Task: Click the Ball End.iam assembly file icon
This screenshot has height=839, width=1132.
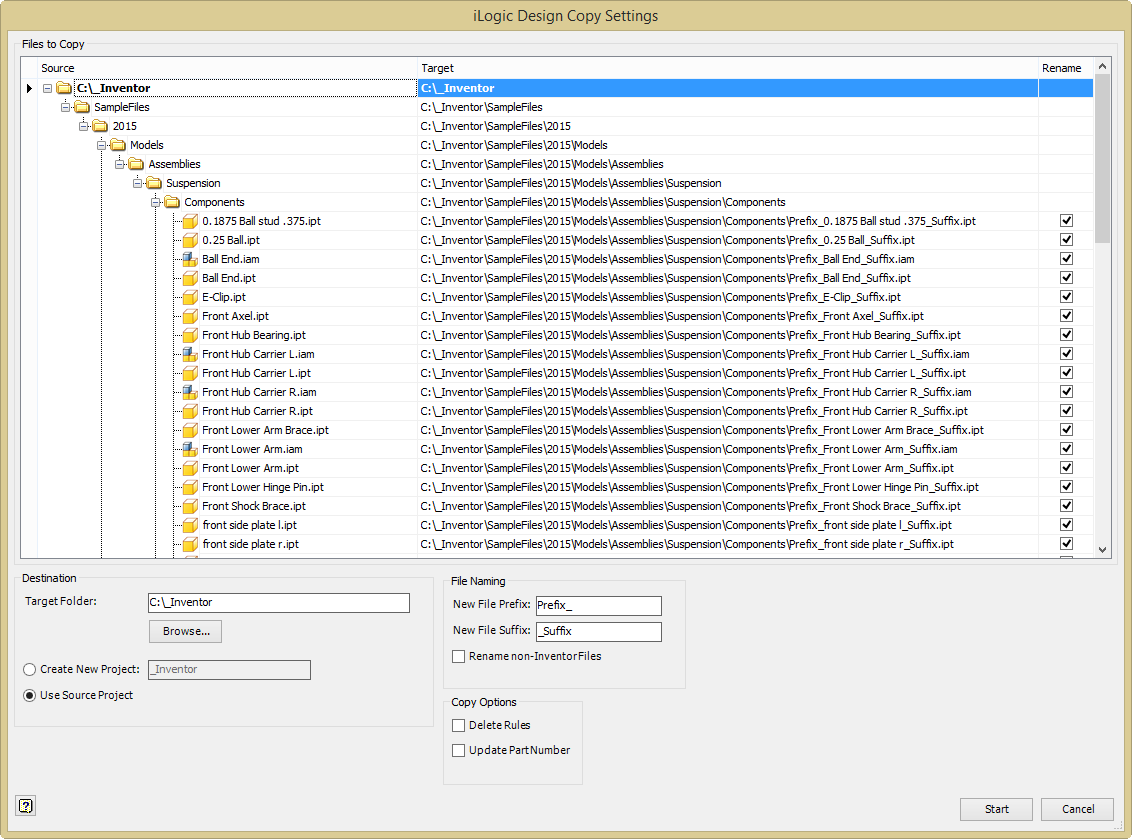Action: [x=190, y=258]
